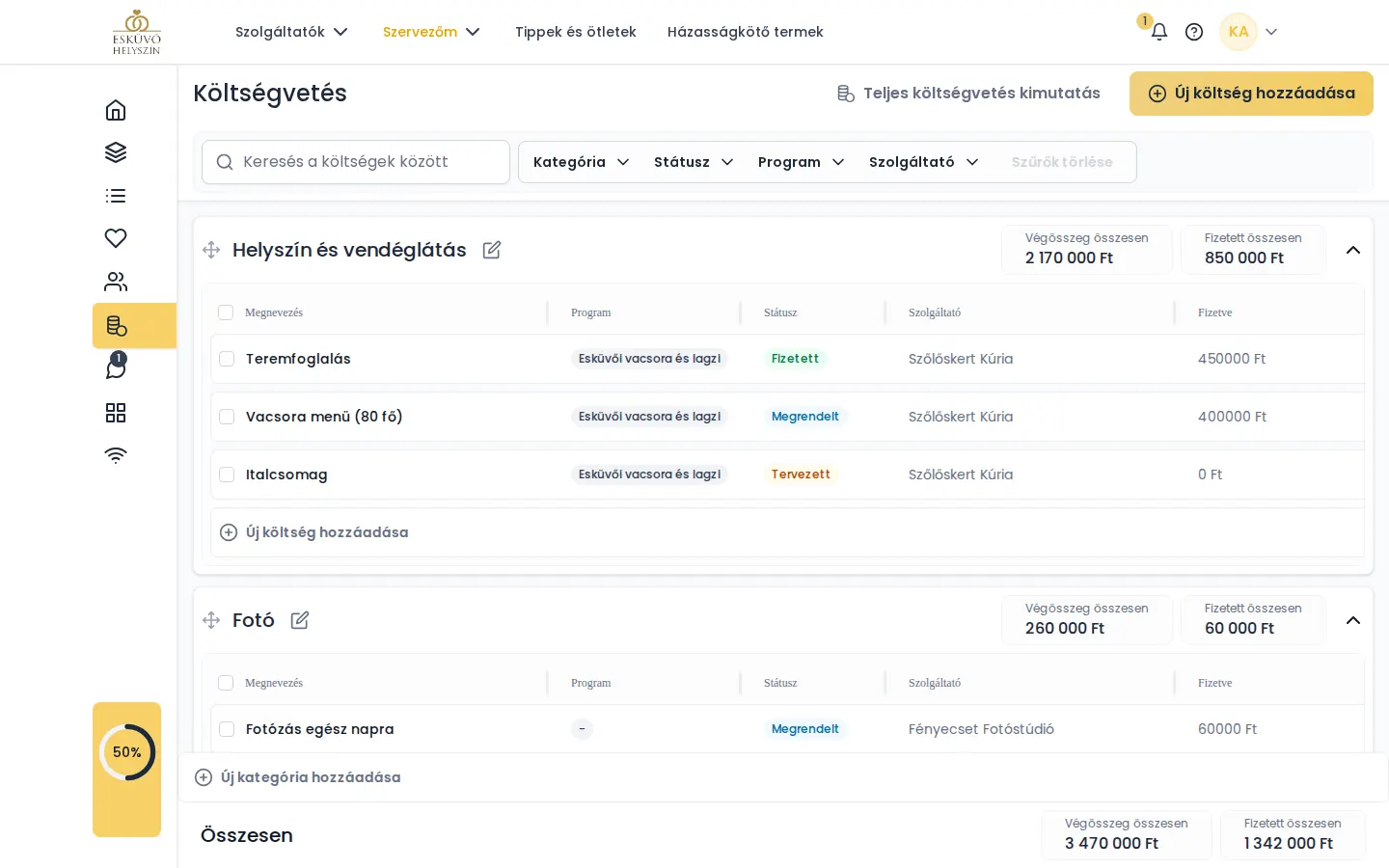Viewport: 1389px width, 868px height.
Task: Open the Kategória filter dropdown
Action: 581,162
